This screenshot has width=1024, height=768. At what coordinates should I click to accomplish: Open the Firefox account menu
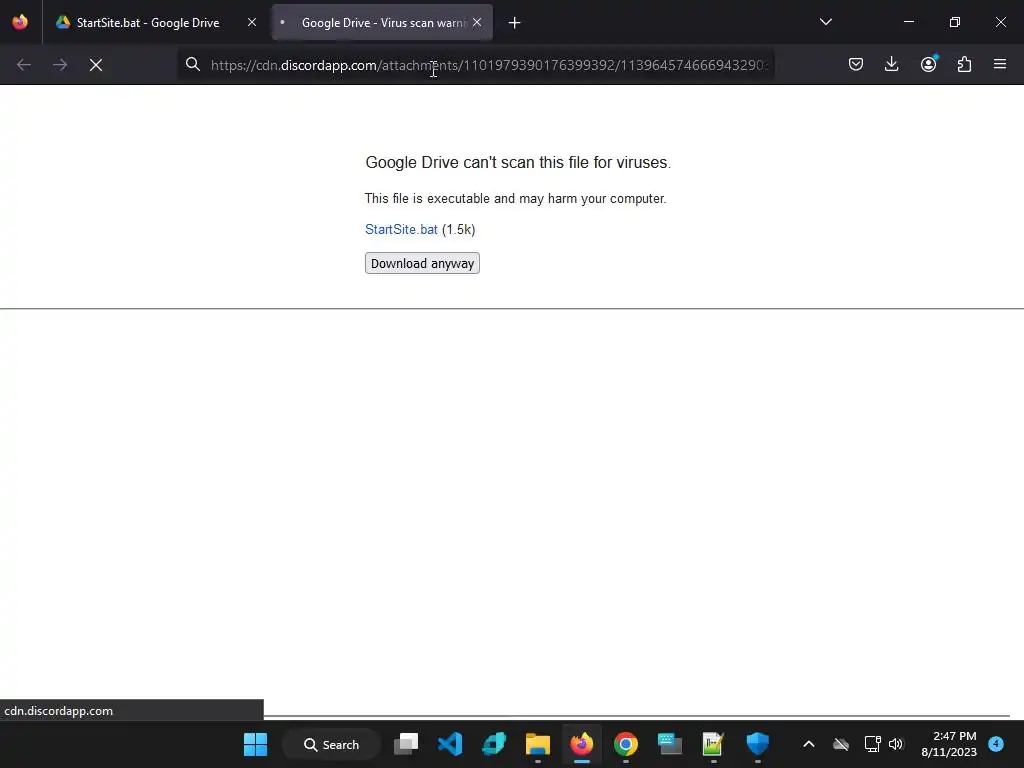point(928,64)
